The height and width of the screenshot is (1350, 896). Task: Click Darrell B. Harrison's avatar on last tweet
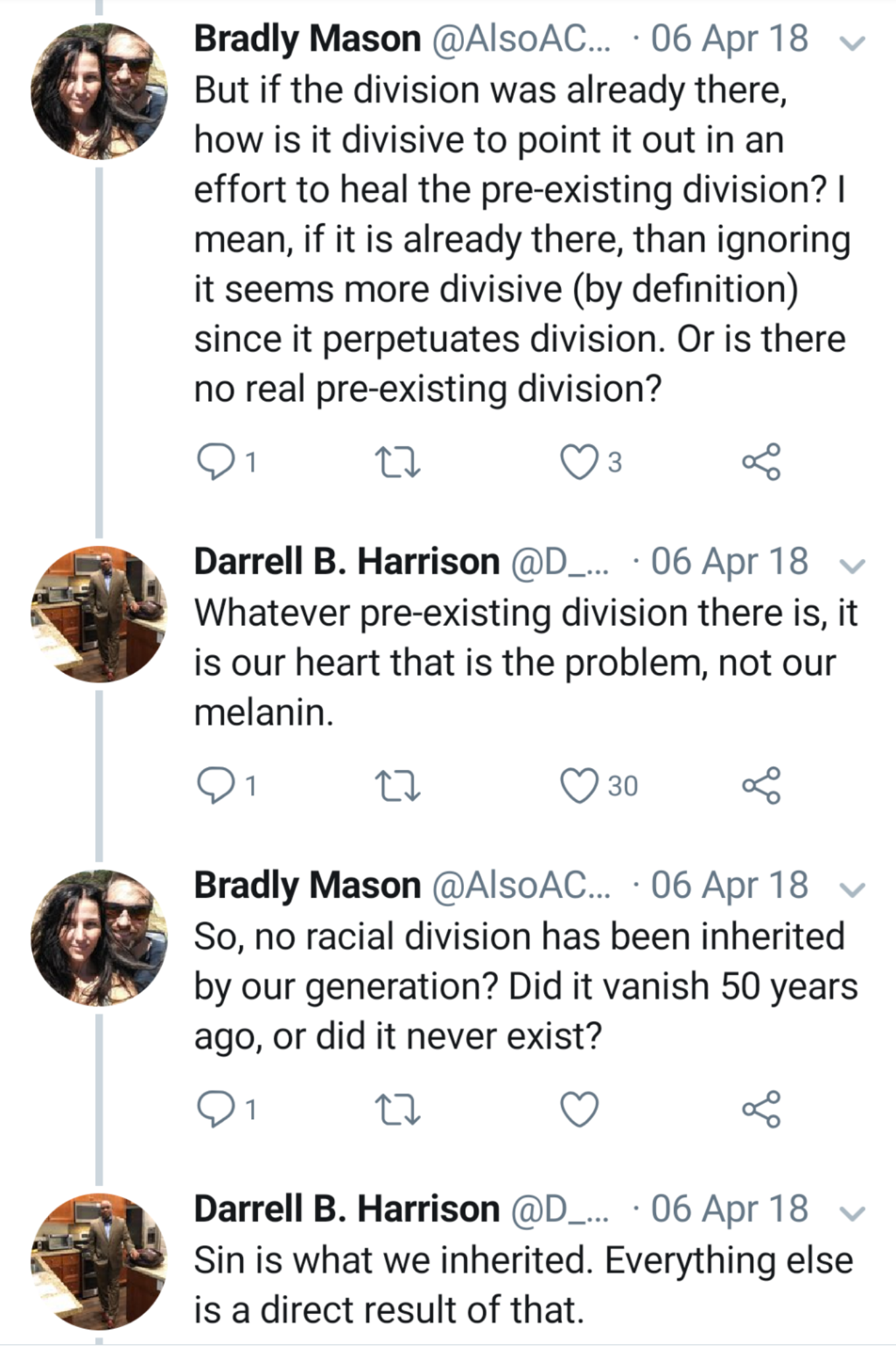coord(99,1261)
